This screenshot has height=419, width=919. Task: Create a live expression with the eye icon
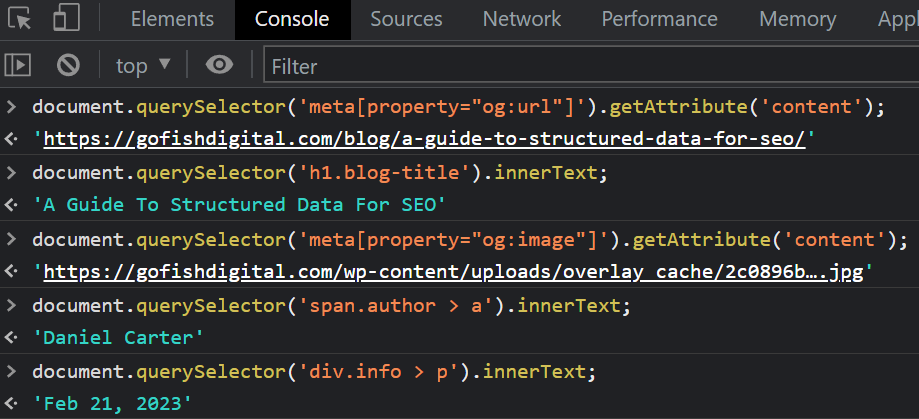[219, 64]
